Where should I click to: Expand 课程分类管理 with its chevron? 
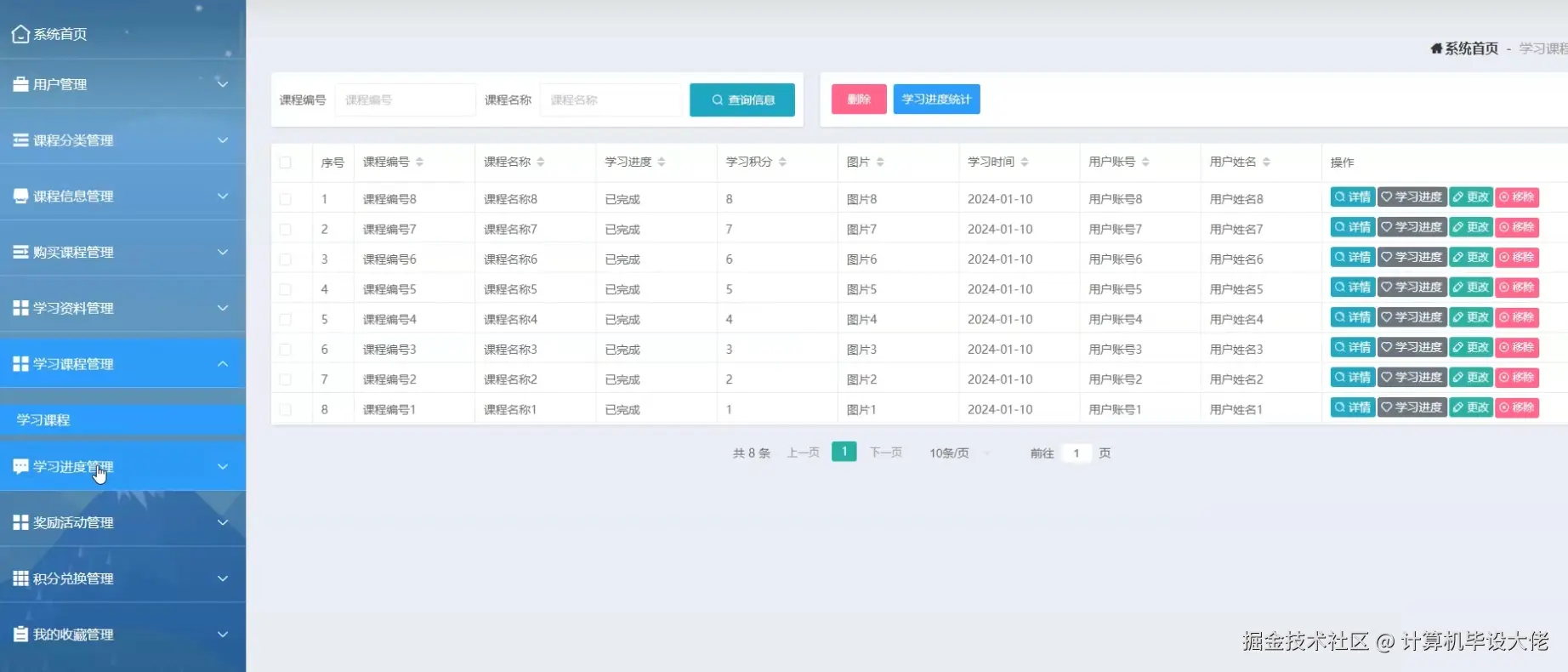pos(223,140)
